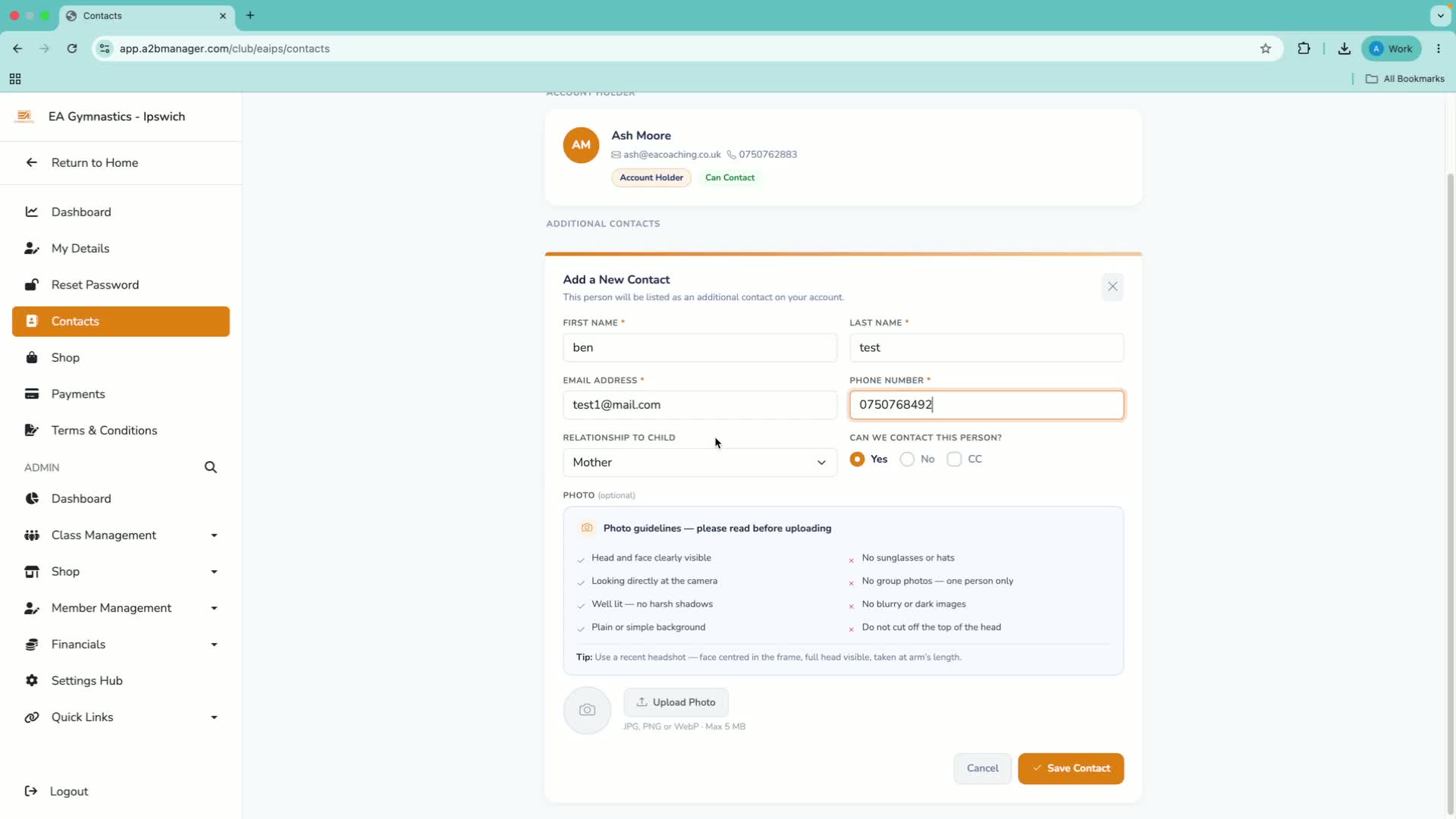Click into the Email Address field
The width and height of the screenshot is (1456, 819).
coord(699,405)
